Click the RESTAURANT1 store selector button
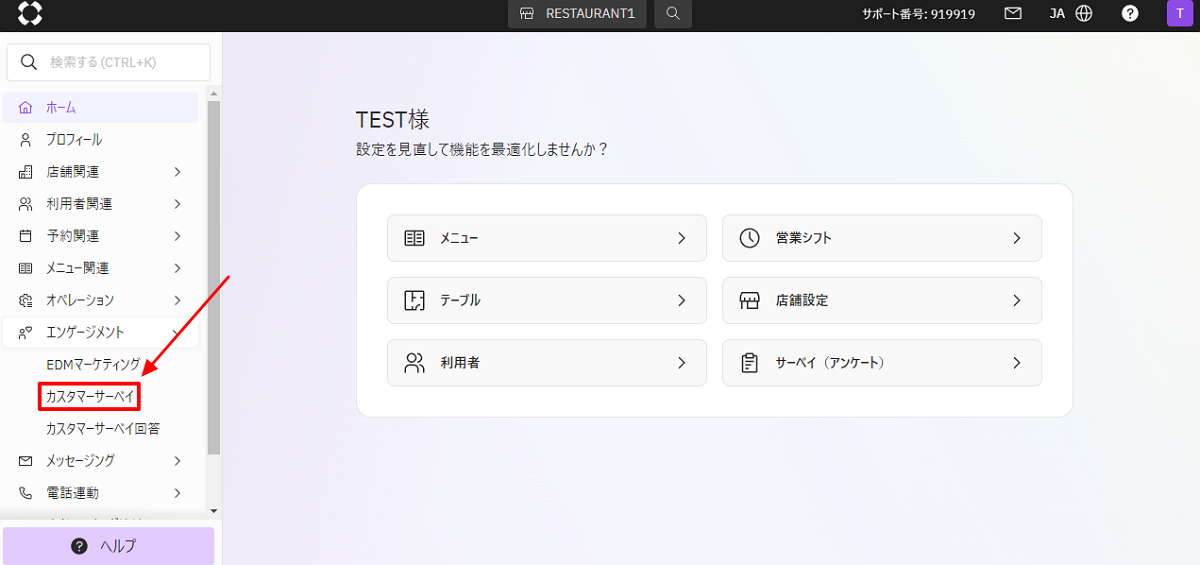This screenshot has height=565, width=1200. [x=577, y=14]
